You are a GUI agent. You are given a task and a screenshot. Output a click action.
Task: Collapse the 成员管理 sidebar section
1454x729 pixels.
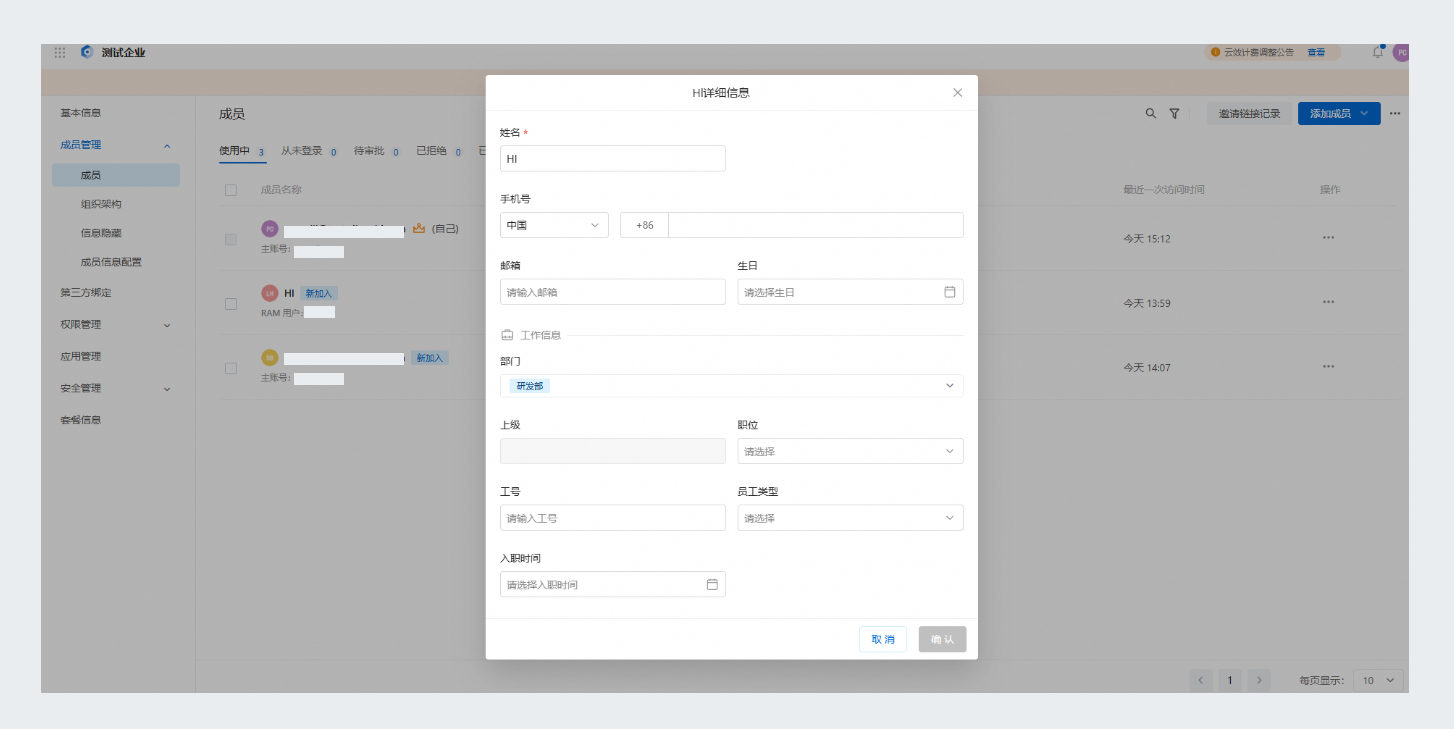166,145
